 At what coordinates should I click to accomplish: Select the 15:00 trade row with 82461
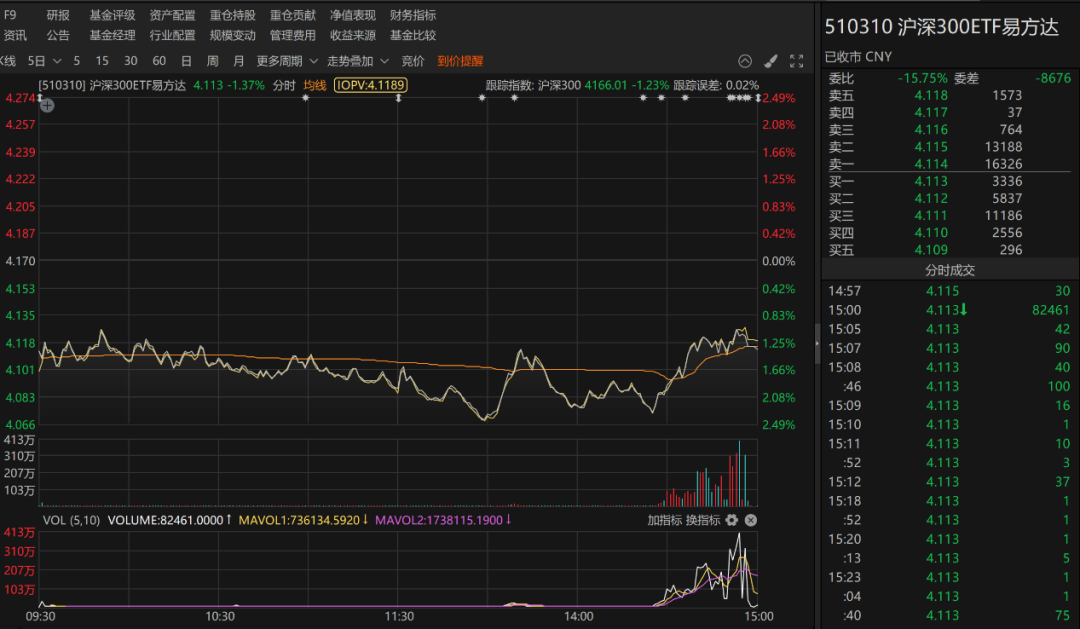[x=949, y=310]
